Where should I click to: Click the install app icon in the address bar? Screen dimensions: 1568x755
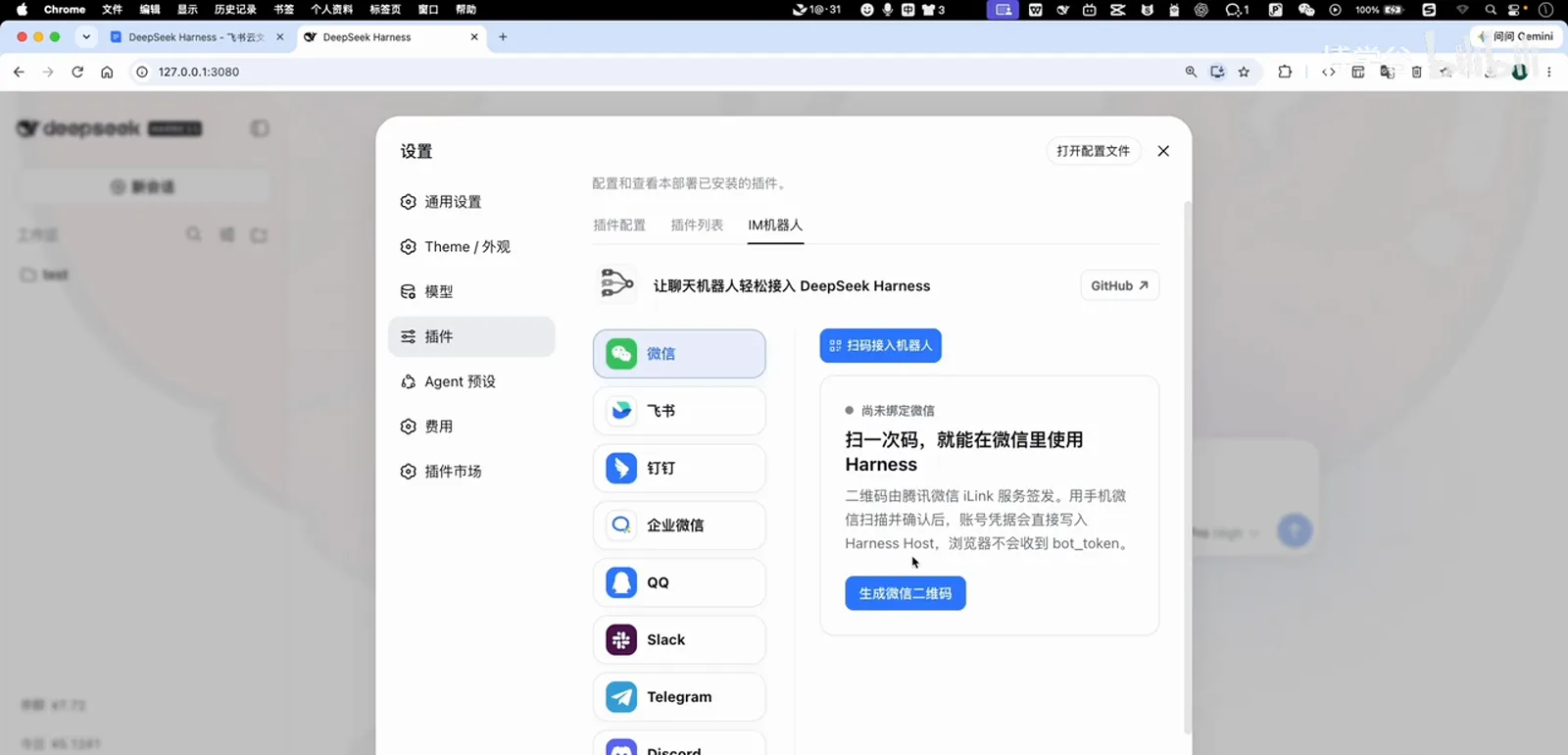[x=1217, y=72]
